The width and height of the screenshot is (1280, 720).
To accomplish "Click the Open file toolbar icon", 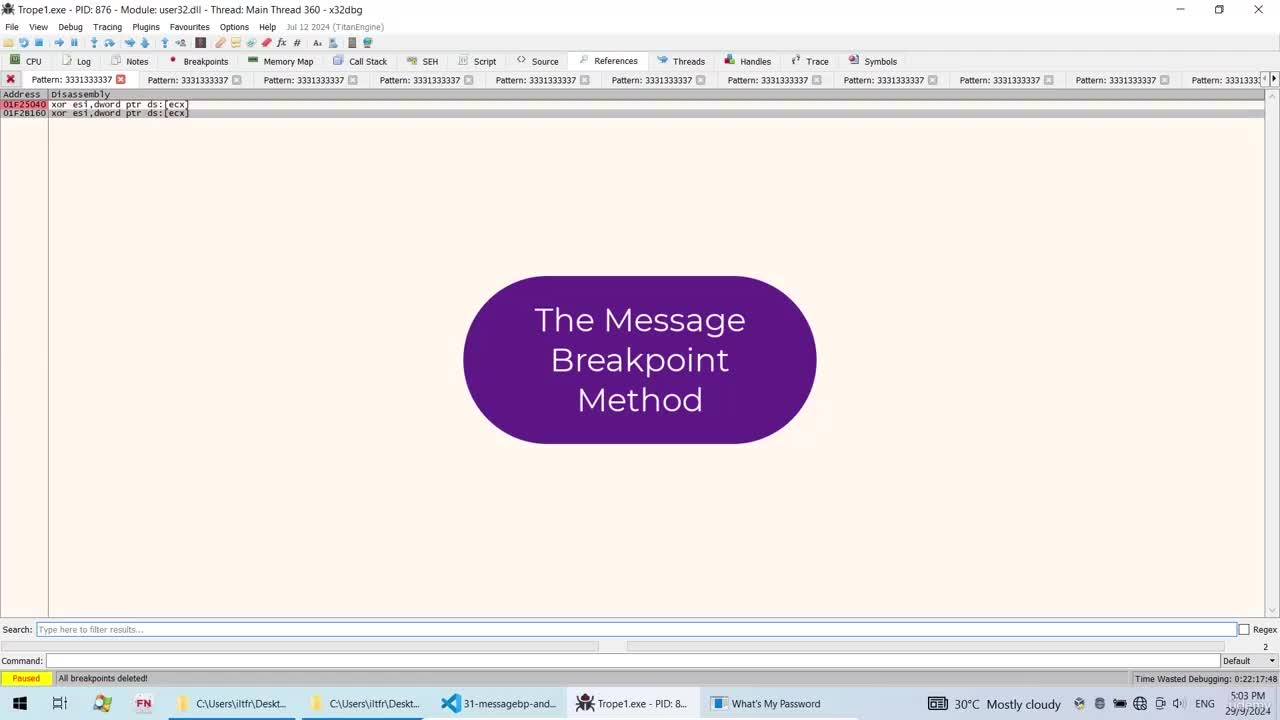I will [9, 43].
